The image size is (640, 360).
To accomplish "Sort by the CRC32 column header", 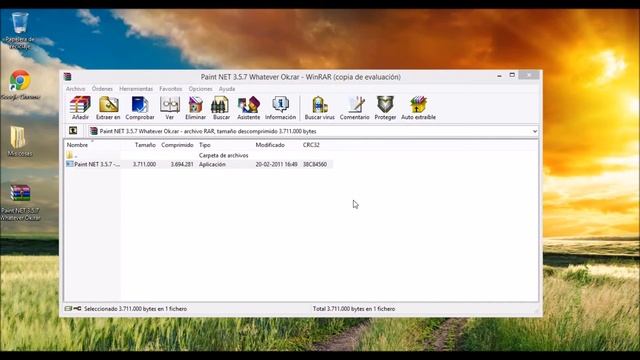I will pos(316,145).
